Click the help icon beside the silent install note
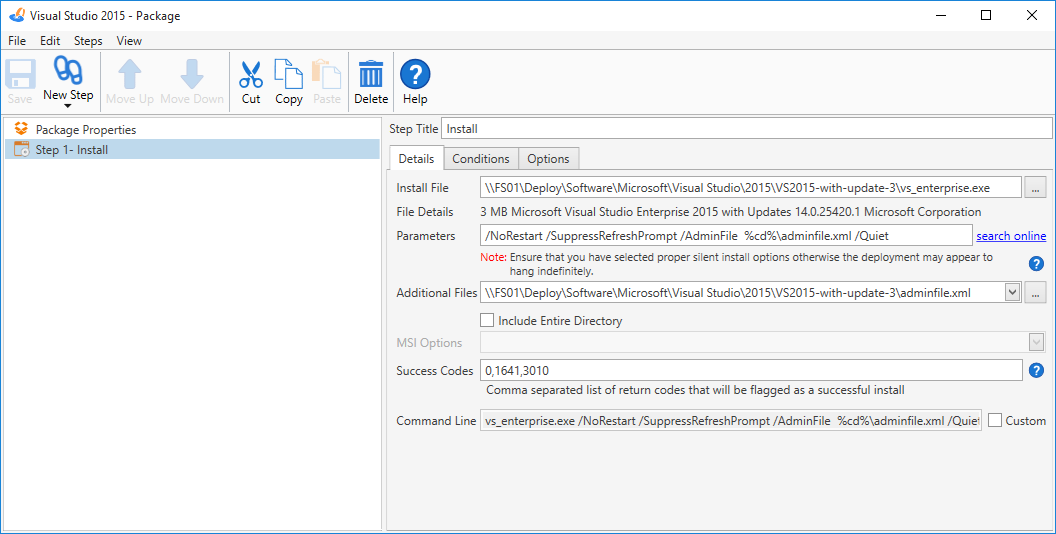The image size is (1056, 534). tap(1037, 264)
